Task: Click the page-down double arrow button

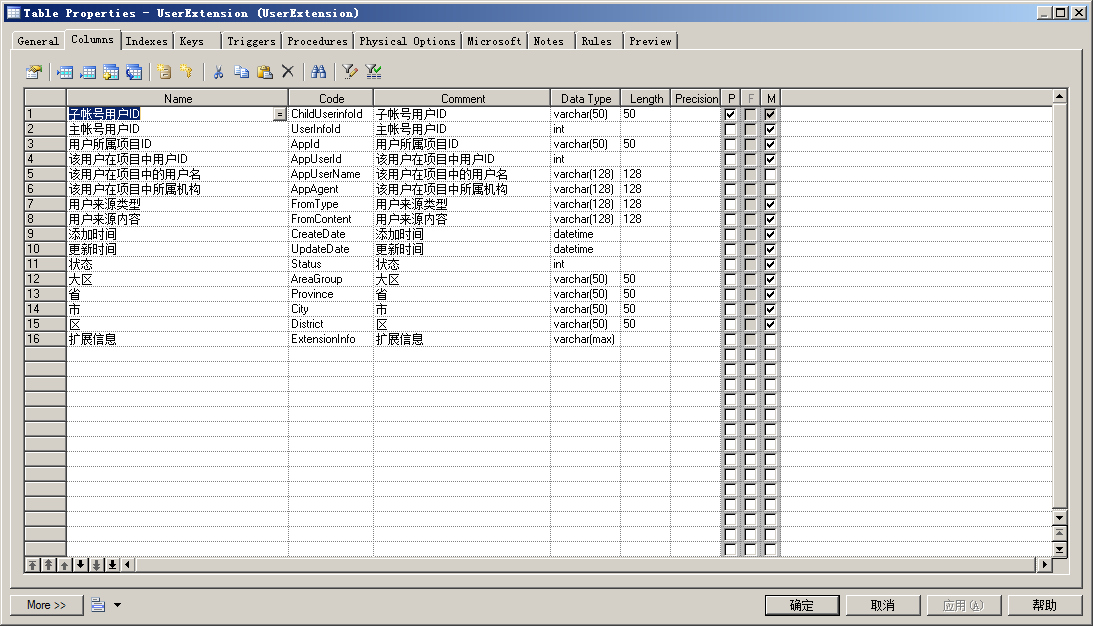Action: click(x=97, y=565)
